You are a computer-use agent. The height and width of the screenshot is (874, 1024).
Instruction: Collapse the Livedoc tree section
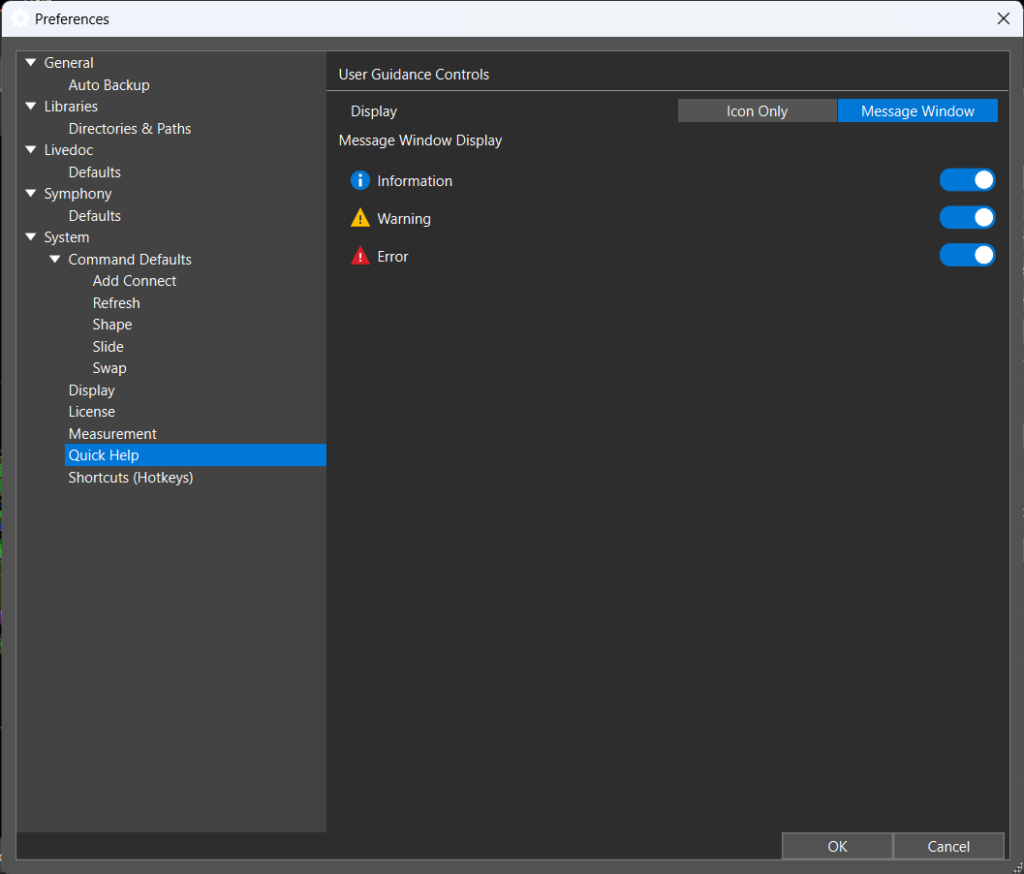tap(31, 150)
